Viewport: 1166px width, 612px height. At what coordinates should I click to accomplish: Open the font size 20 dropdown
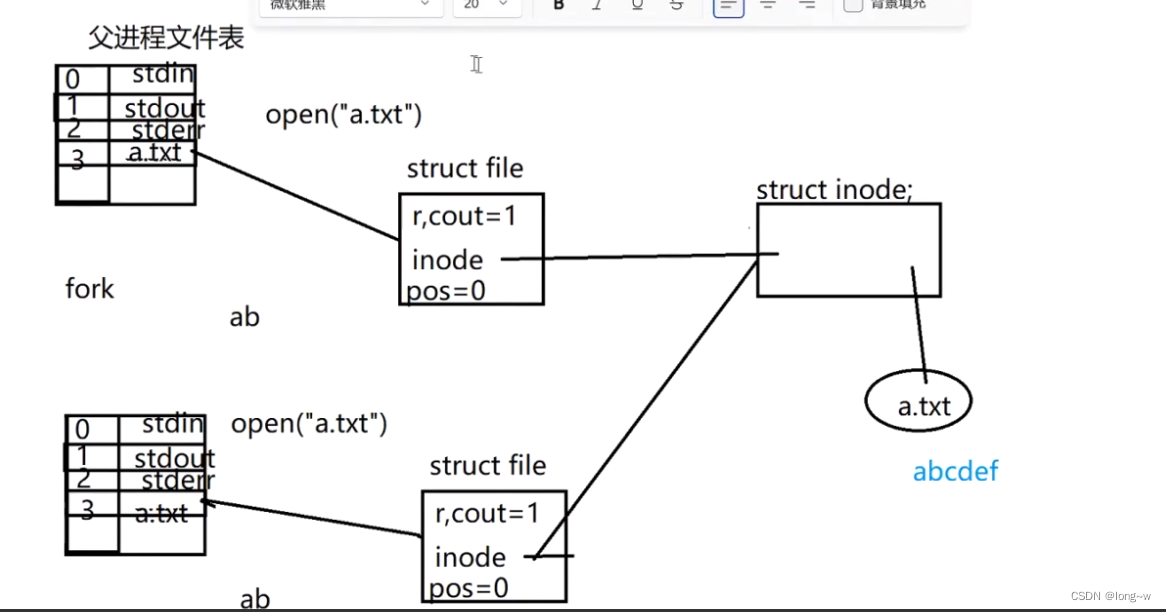tap(486, 6)
